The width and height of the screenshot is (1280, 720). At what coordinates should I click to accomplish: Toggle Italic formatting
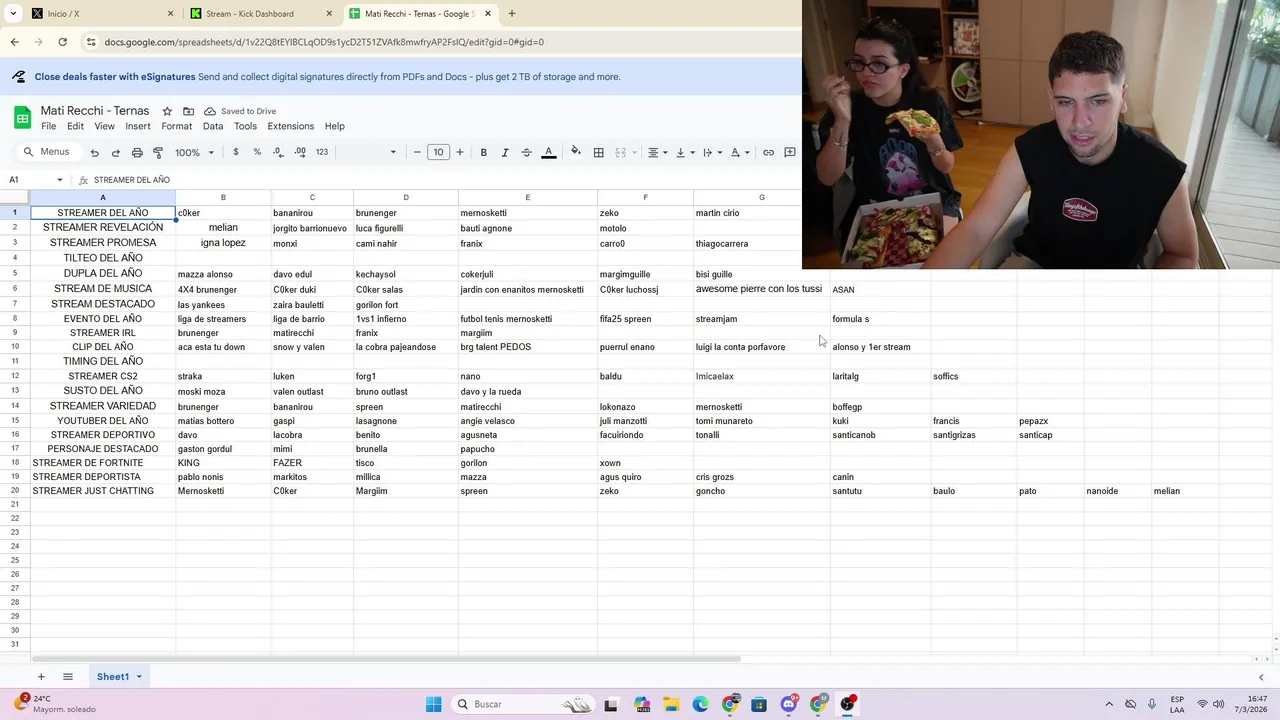(x=505, y=152)
